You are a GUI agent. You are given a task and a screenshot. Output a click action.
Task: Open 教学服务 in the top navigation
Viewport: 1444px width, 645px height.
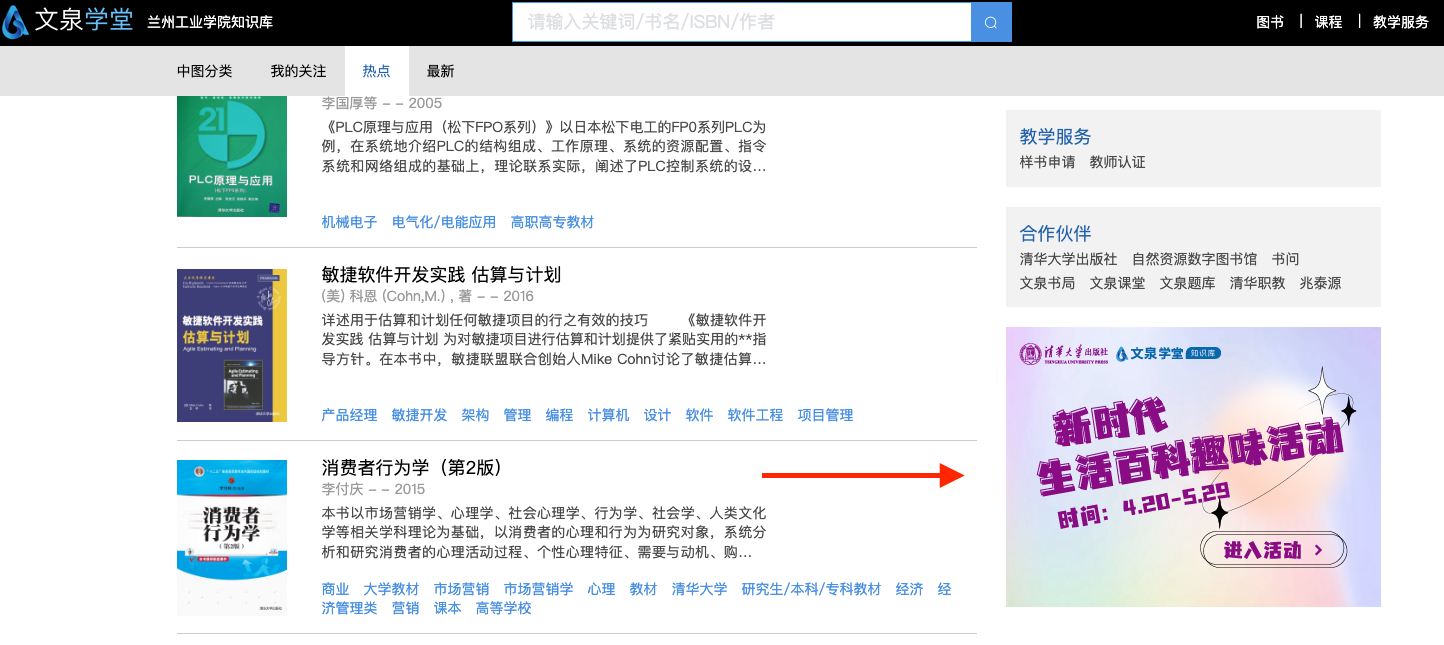tap(1400, 22)
